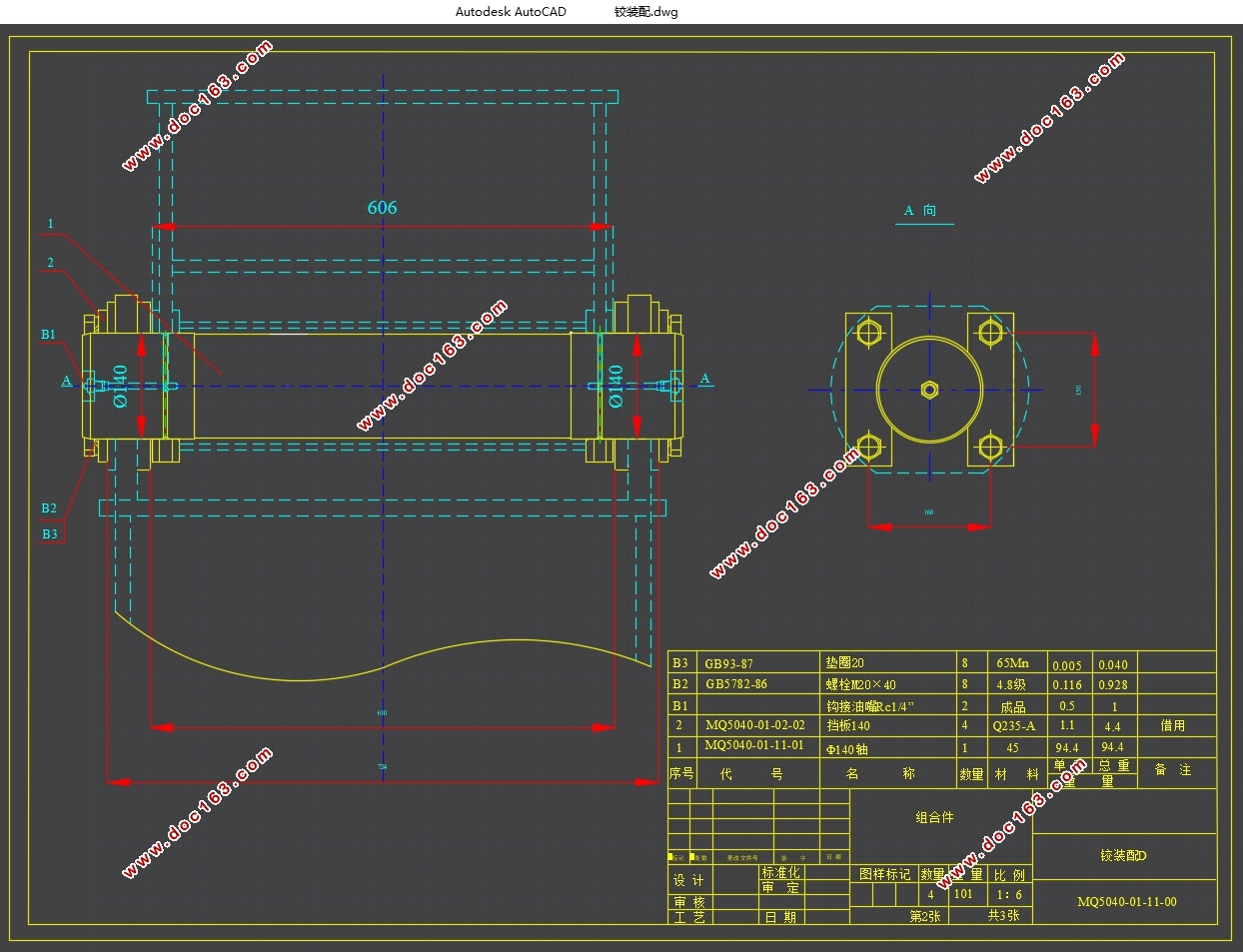Click the file name 铰装配.dwg in title

[645, 12]
